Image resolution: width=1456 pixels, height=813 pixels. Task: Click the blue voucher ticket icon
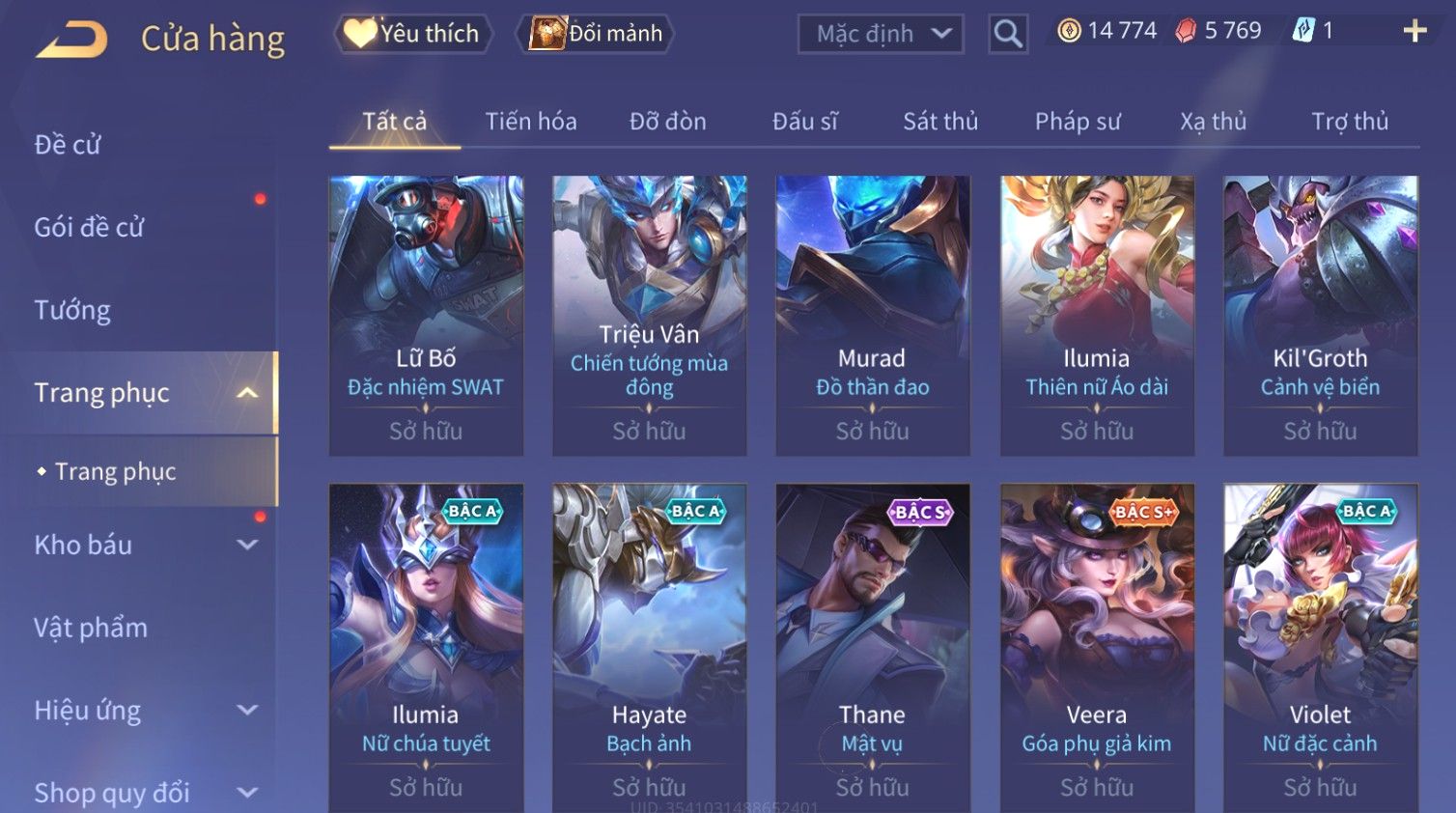click(x=1303, y=31)
